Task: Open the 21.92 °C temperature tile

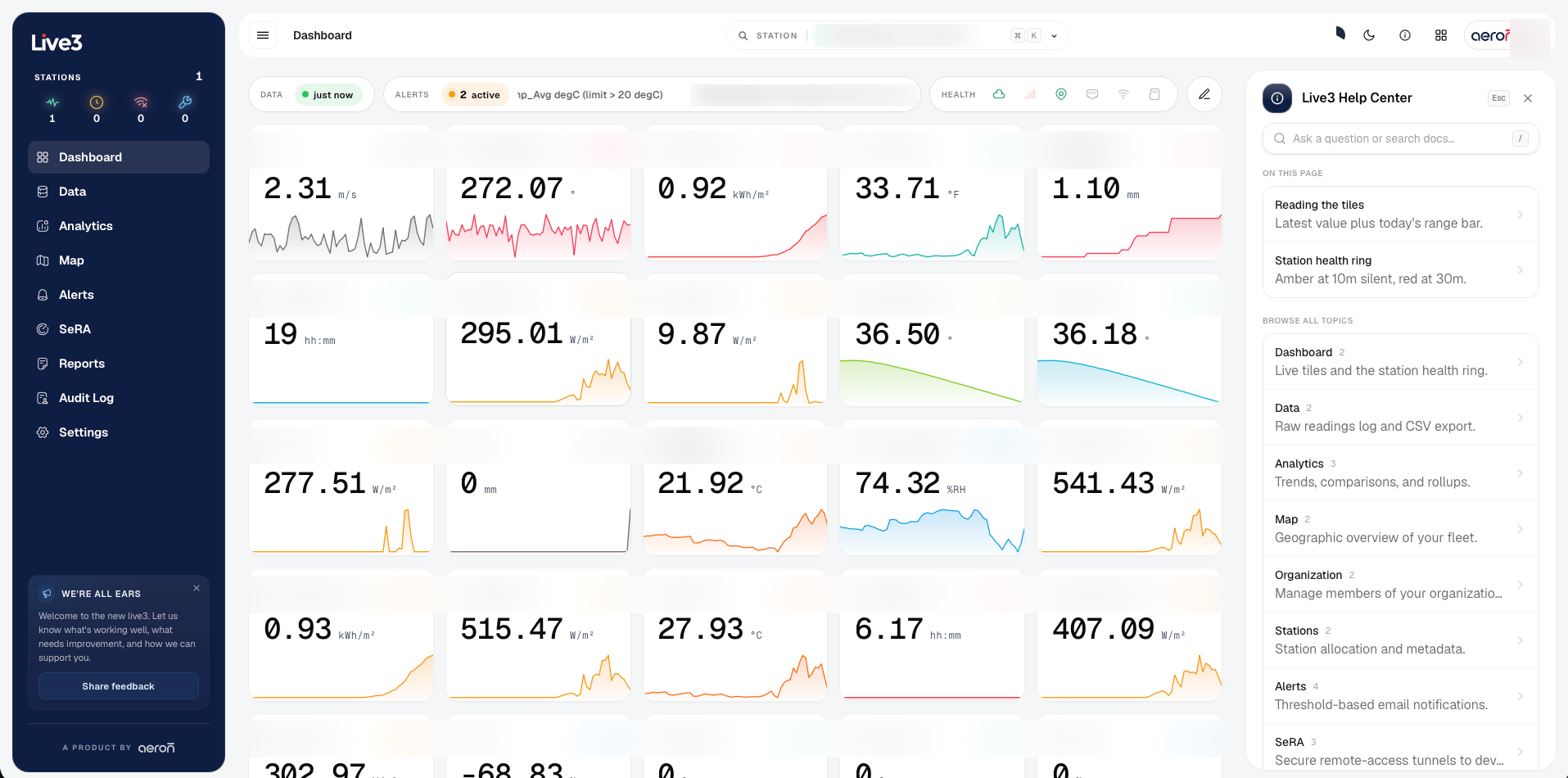Action: 735,488
